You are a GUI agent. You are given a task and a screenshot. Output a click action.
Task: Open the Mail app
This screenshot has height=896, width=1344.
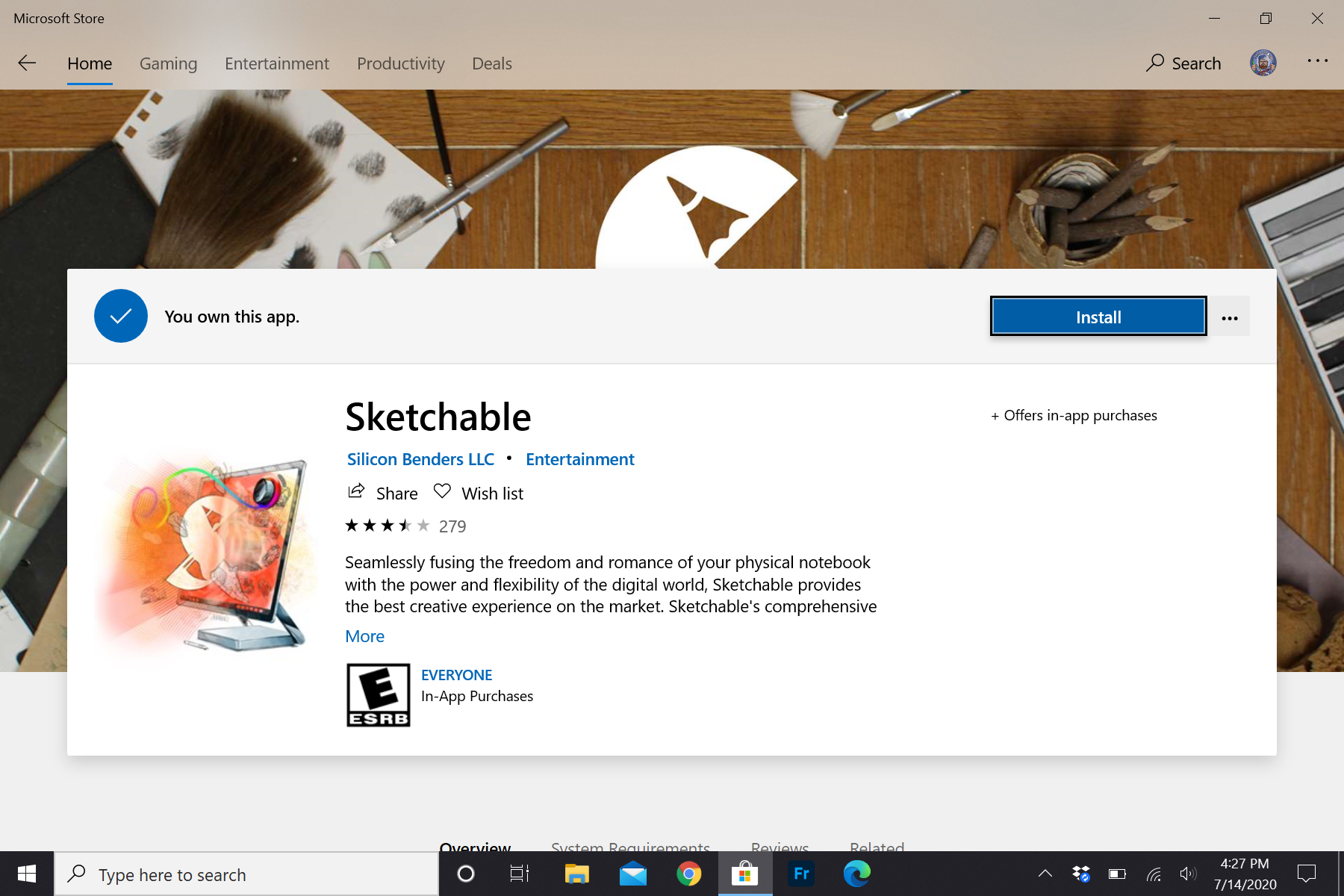pos(633,874)
